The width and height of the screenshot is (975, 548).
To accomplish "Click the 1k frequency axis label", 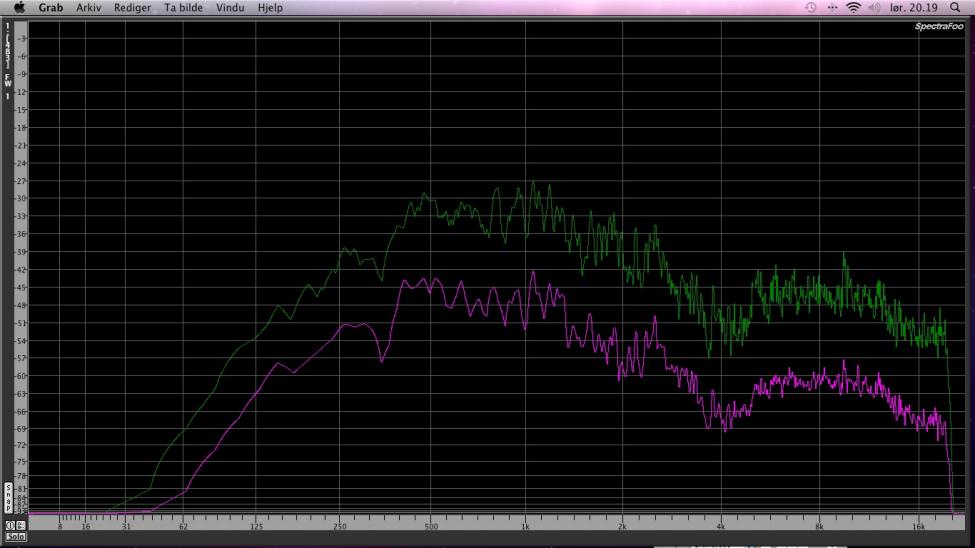I will coord(525,527).
